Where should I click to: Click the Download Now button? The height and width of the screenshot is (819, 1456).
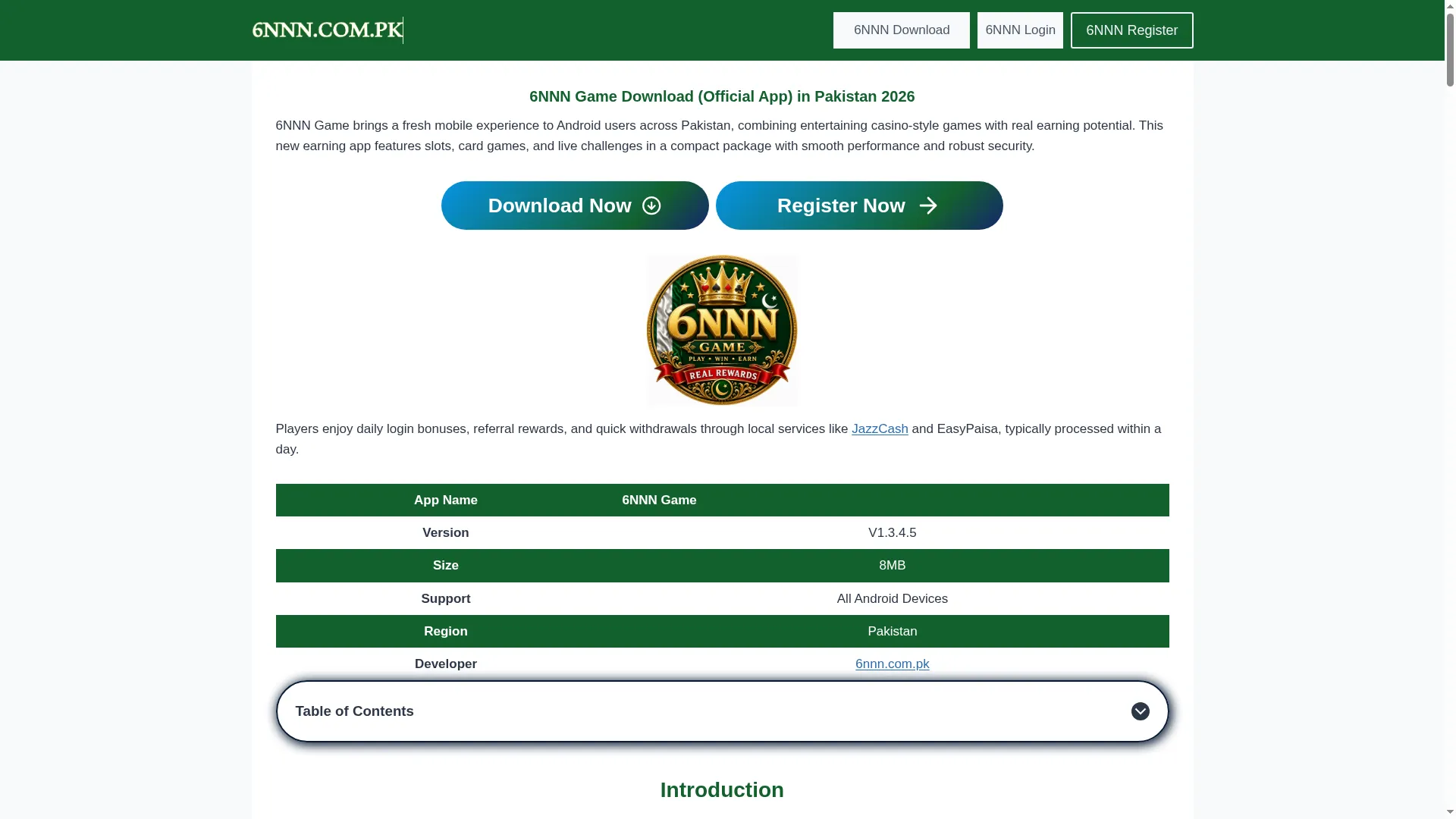click(575, 206)
